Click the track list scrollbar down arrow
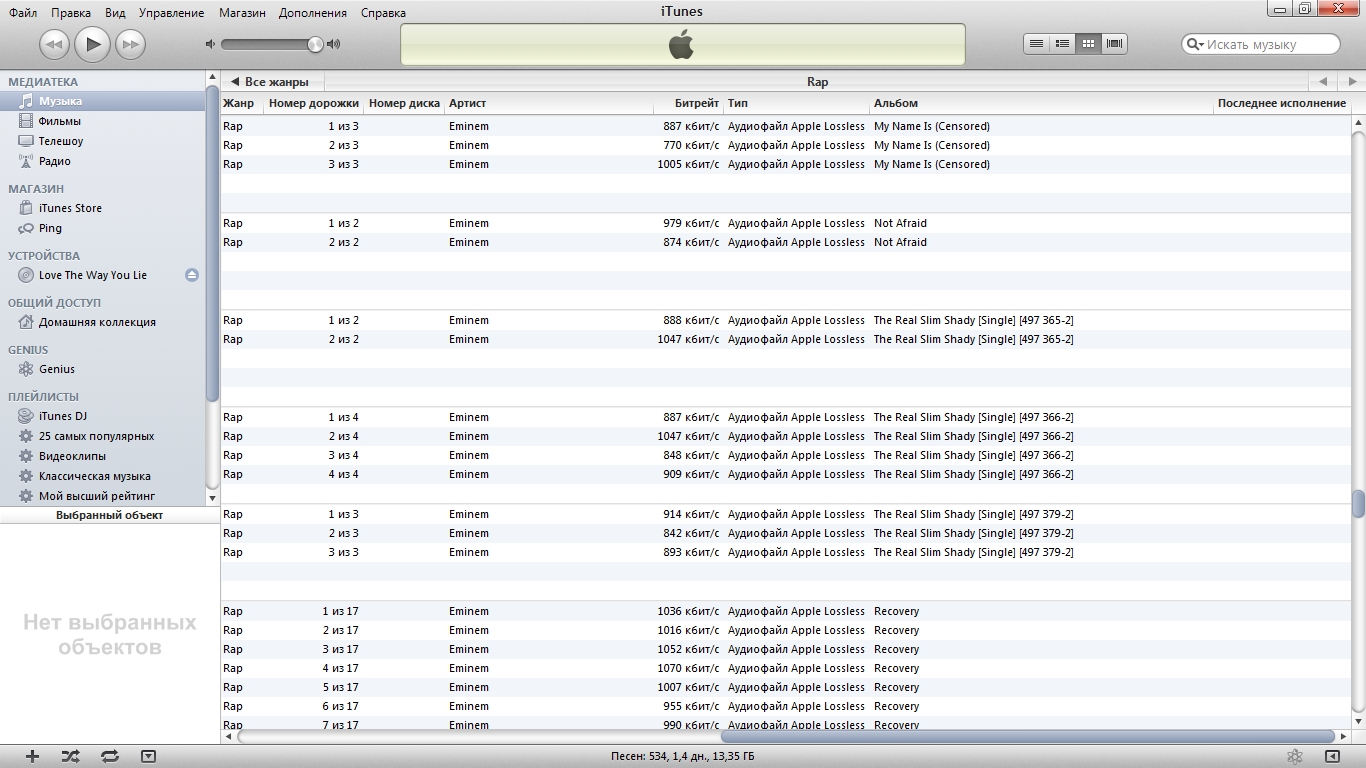The width and height of the screenshot is (1366, 768). (1358, 722)
